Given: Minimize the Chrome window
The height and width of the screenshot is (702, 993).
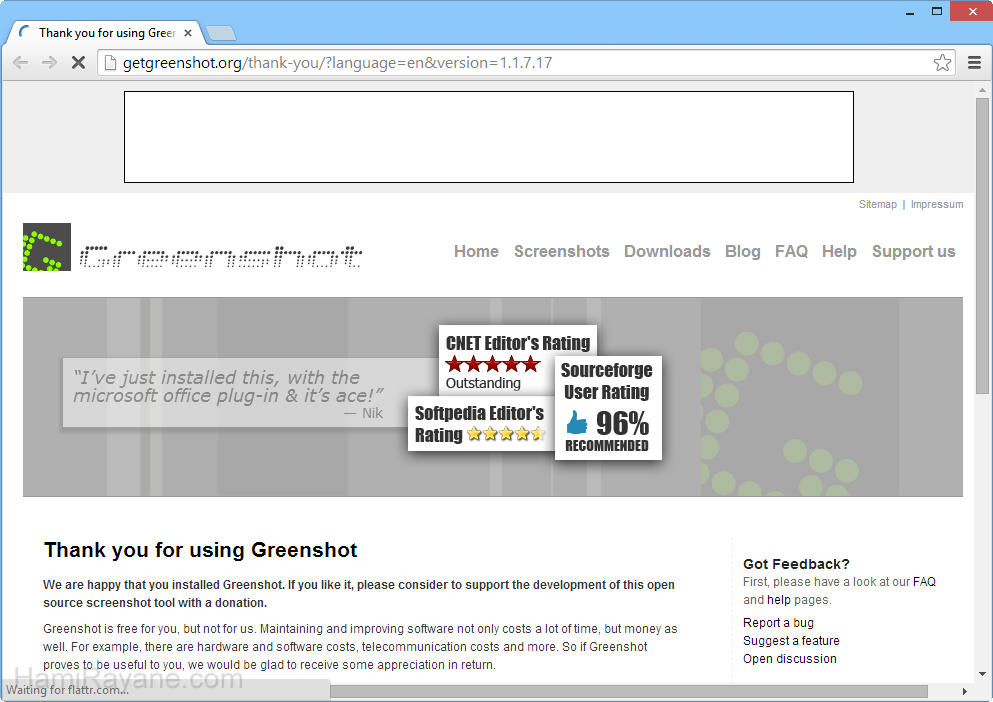Looking at the screenshot, I should pyautogui.click(x=910, y=11).
